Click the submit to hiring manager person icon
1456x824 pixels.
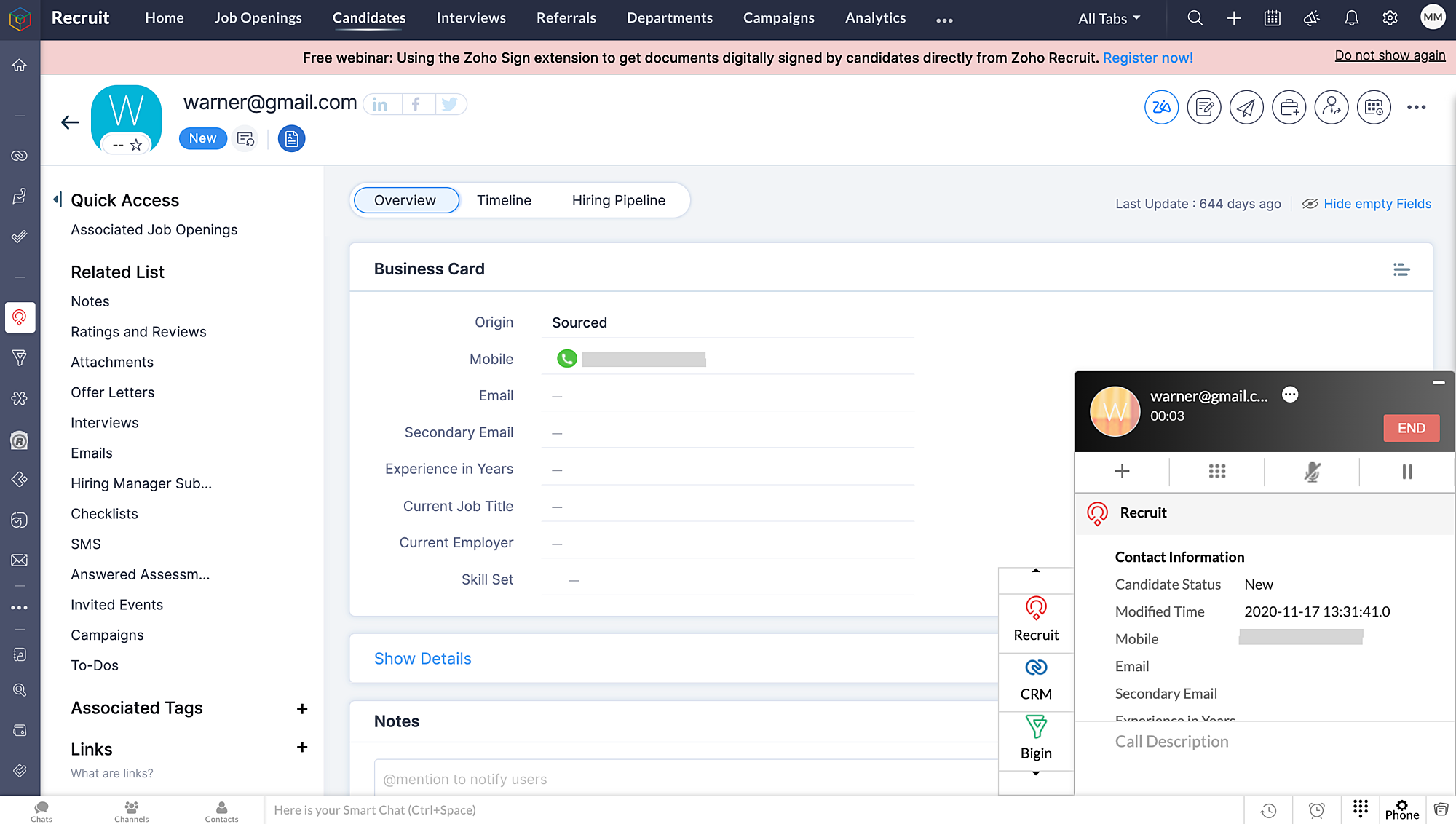[1332, 108]
